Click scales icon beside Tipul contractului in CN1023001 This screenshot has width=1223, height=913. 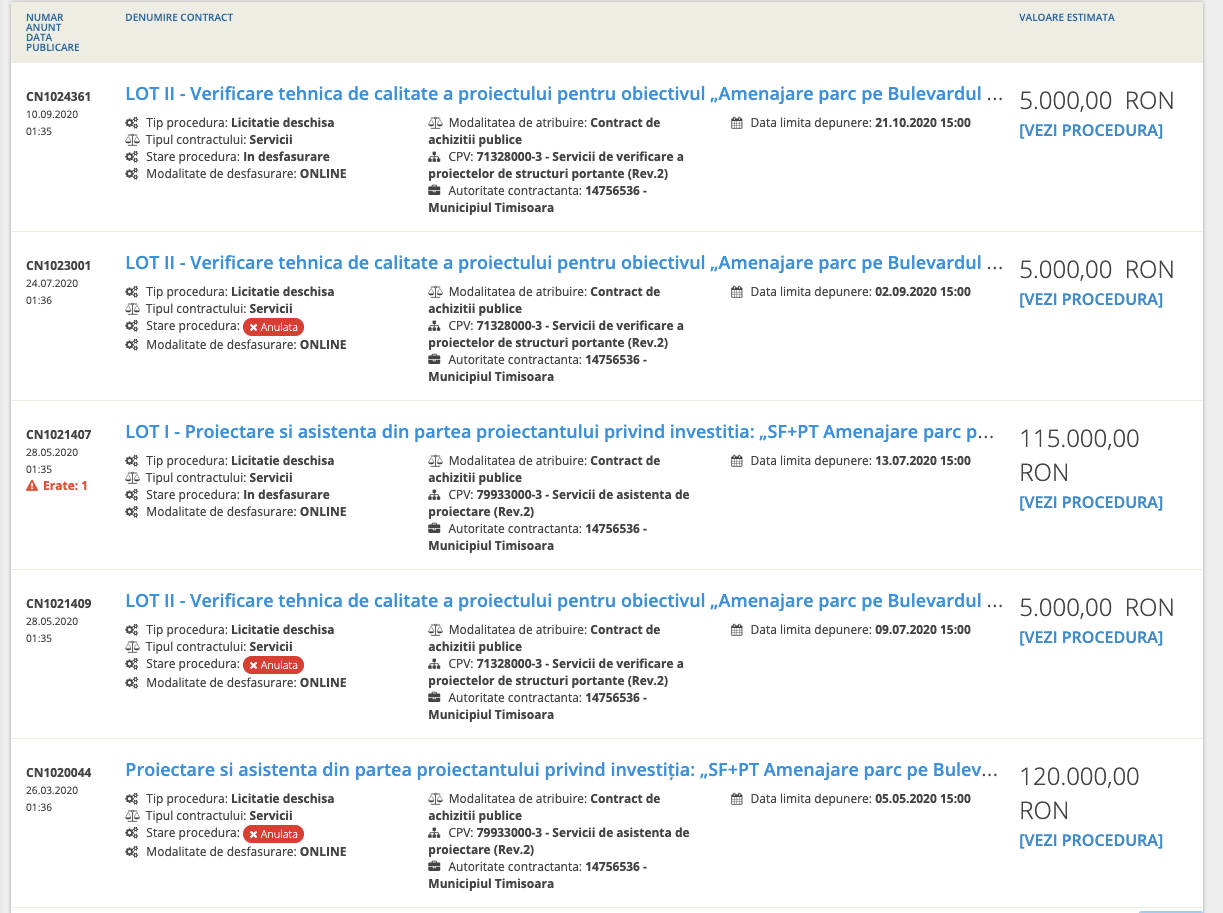tap(132, 309)
